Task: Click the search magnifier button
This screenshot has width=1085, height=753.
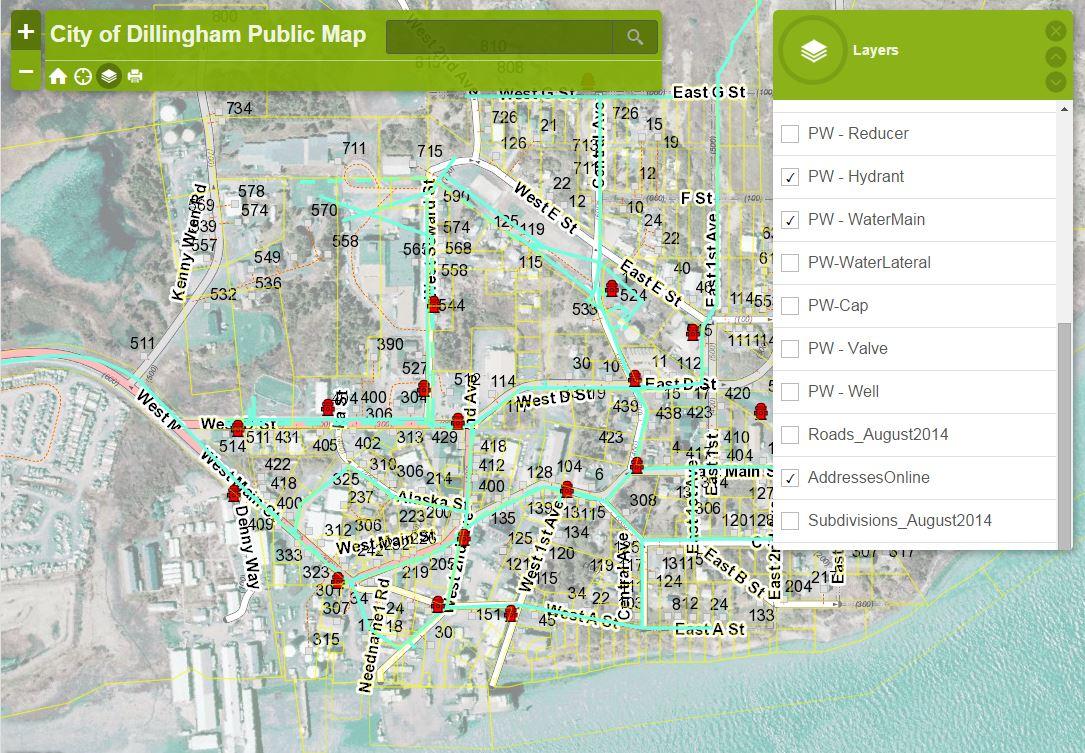Action: click(635, 37)
